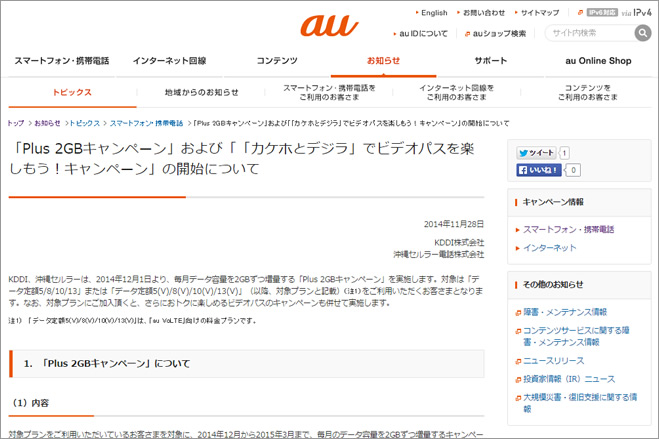659x439 pixels.
Task: Open the インターネット回線 main menu
Action: (x=169, y=61)
